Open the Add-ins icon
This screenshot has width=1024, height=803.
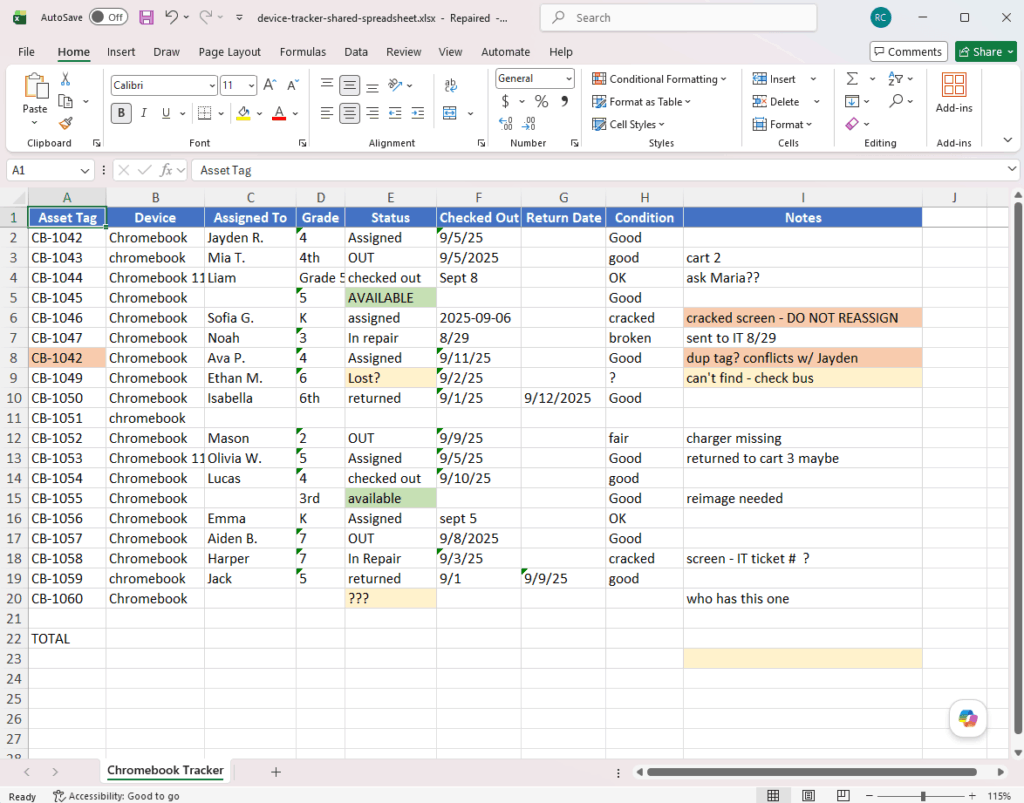click(x=954, y=86)
